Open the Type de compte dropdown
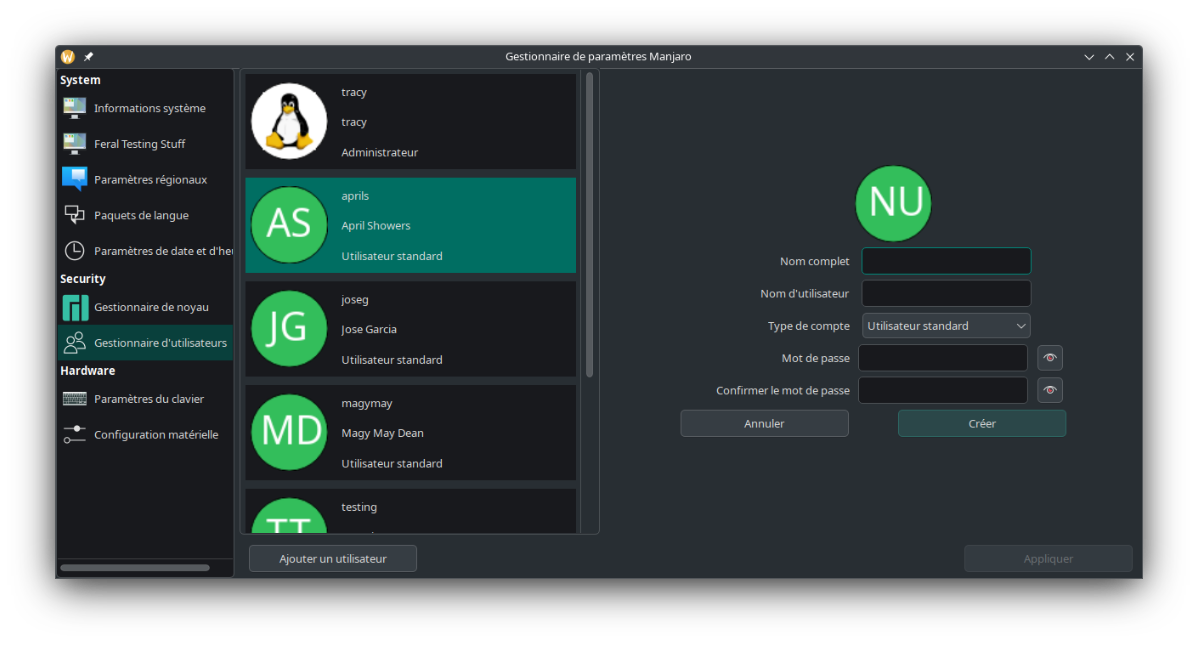The height and width of the screenshot is (645, 1199). [946, 326]
